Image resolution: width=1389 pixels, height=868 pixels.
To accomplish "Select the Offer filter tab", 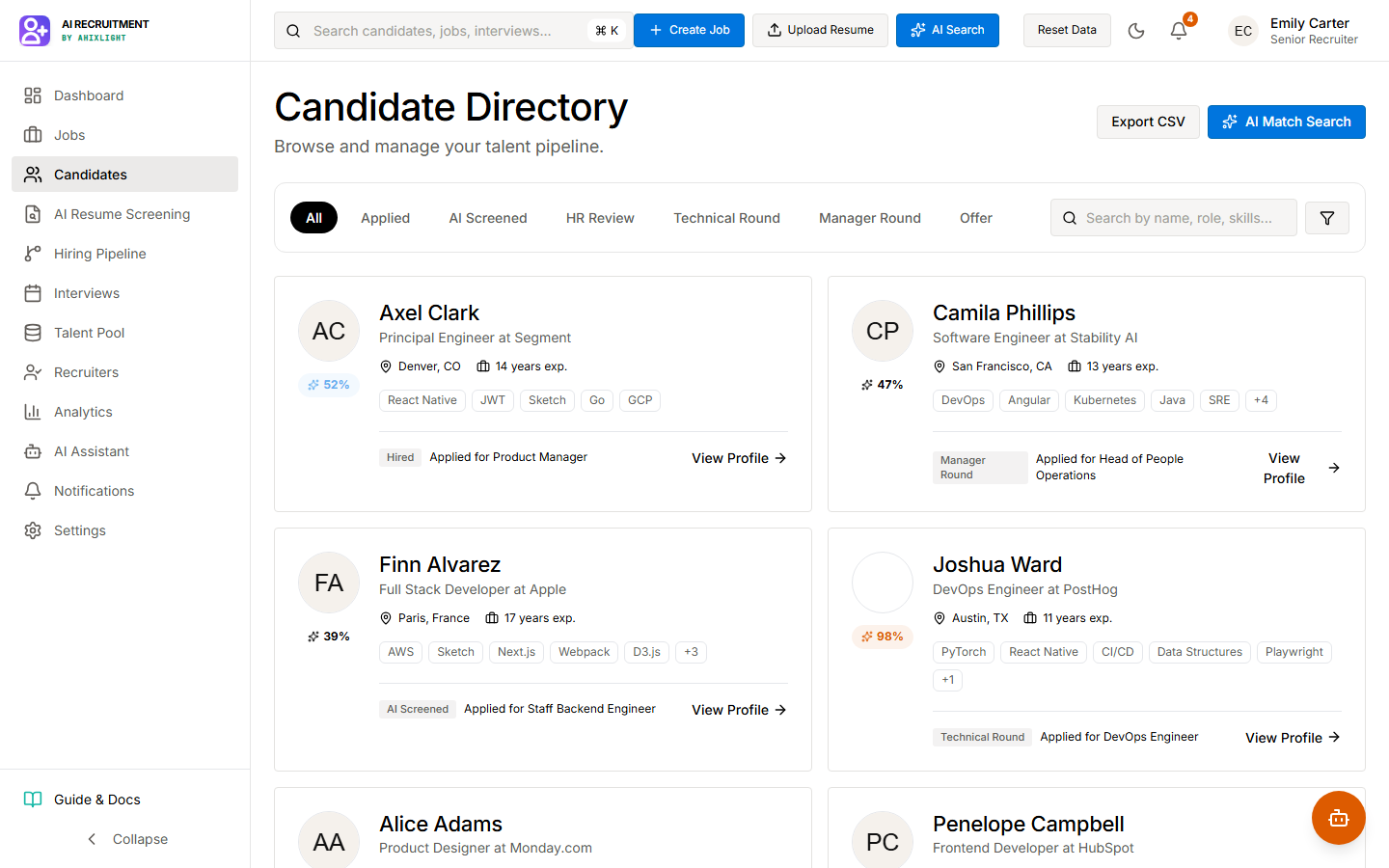I will pos(976,218).
